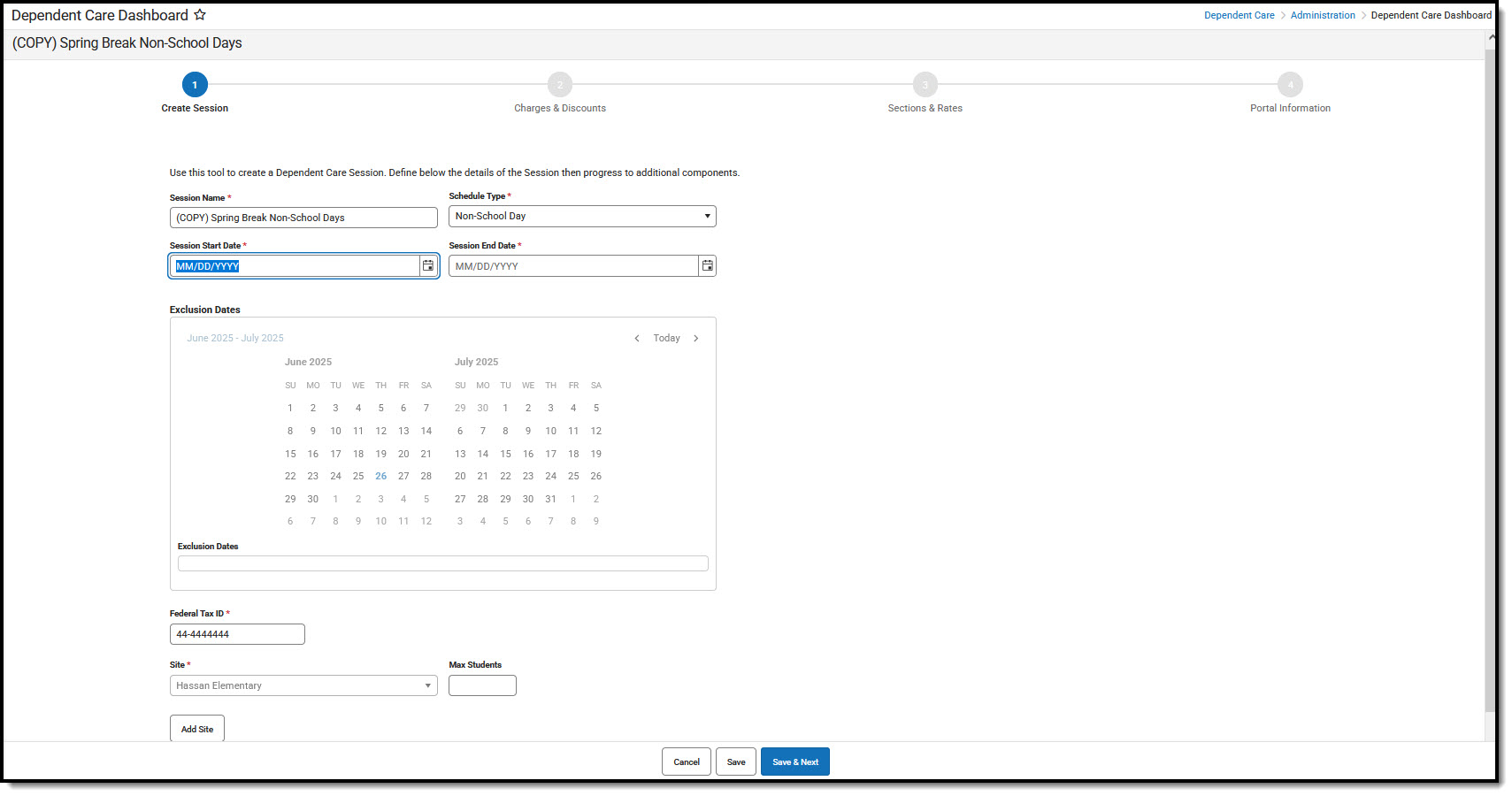Click the Dependent Care Dashboard breadcrumb text
Screen dimensions: 1512x796
pos(1431,15)
